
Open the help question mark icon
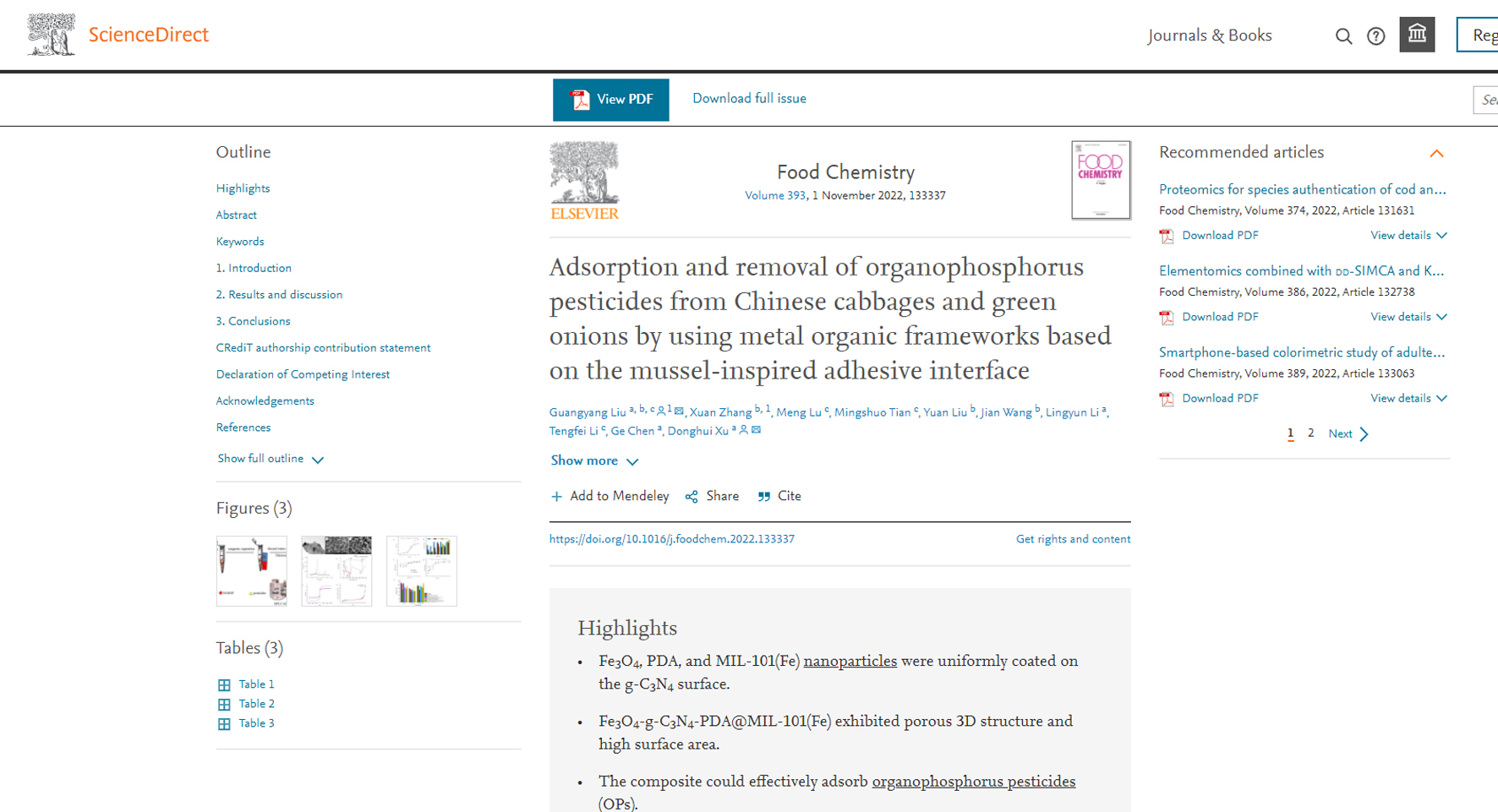tap(1376, 36)
